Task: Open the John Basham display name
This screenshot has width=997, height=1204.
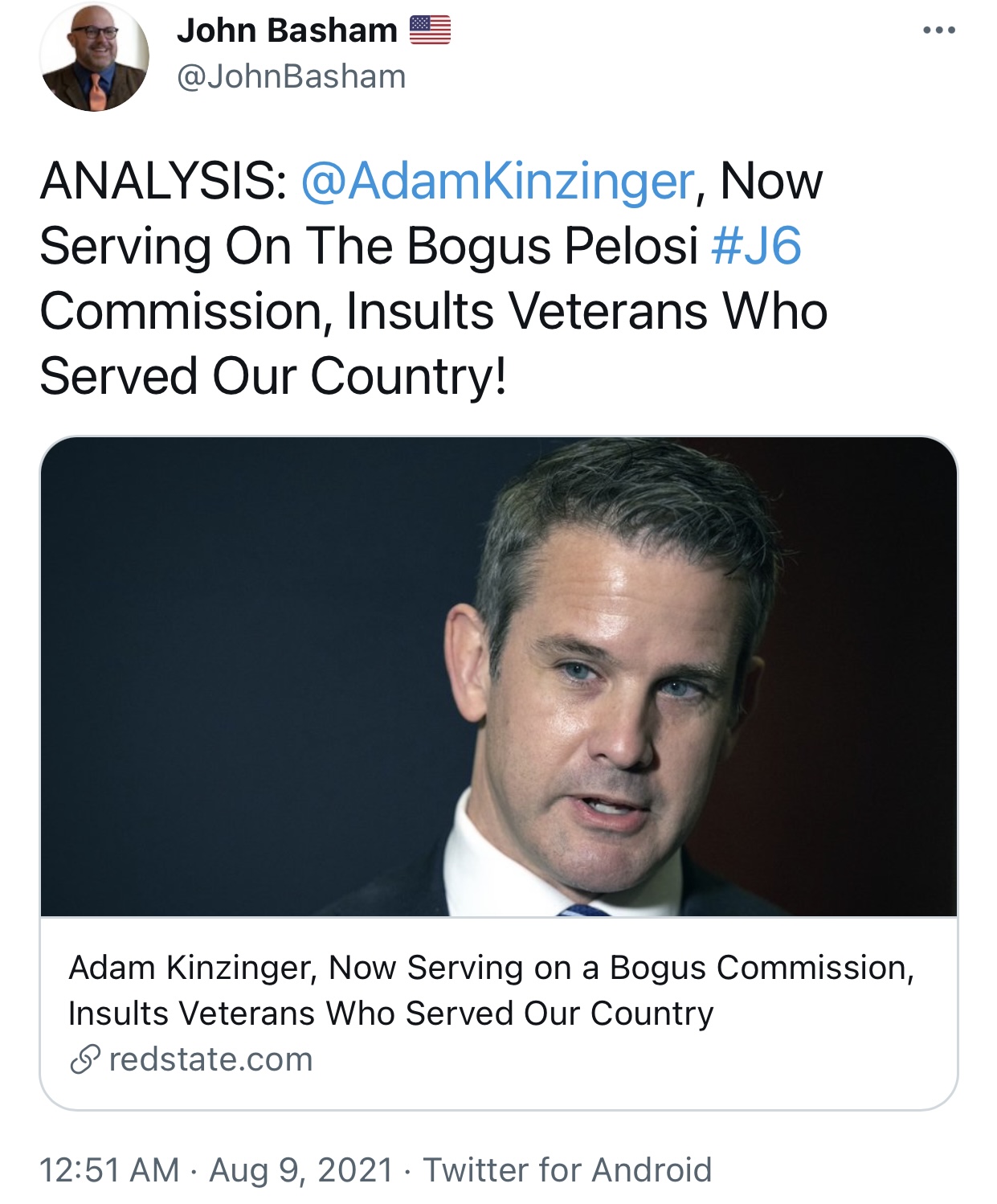Action: coord(287,31)
